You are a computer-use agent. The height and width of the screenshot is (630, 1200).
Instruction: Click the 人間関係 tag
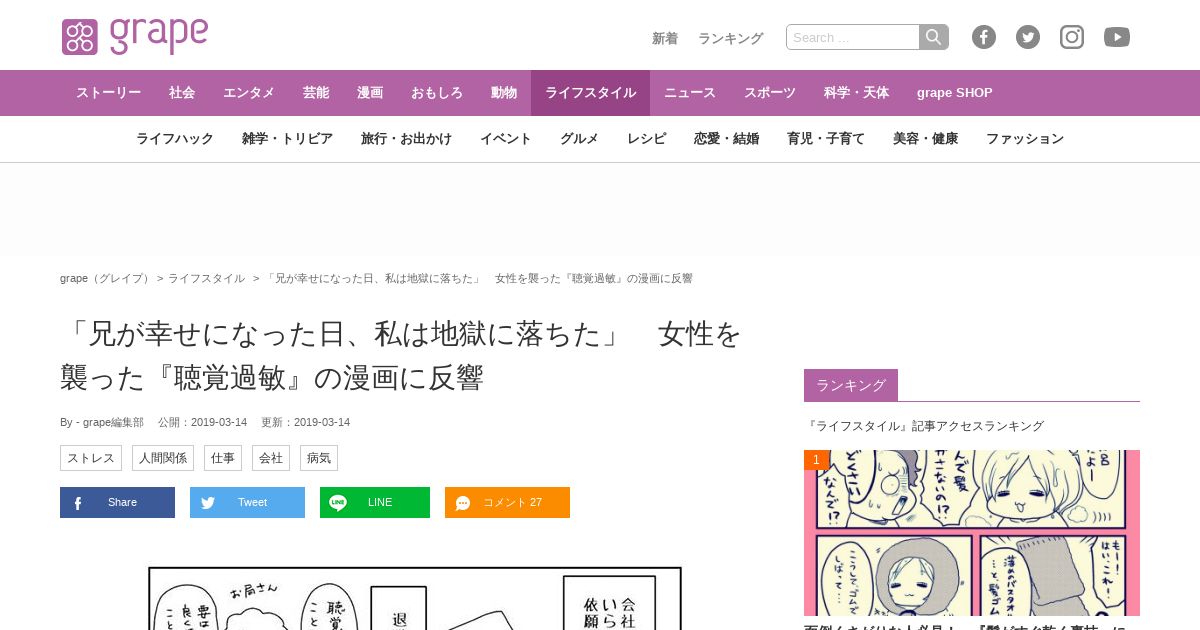(163, 458)
